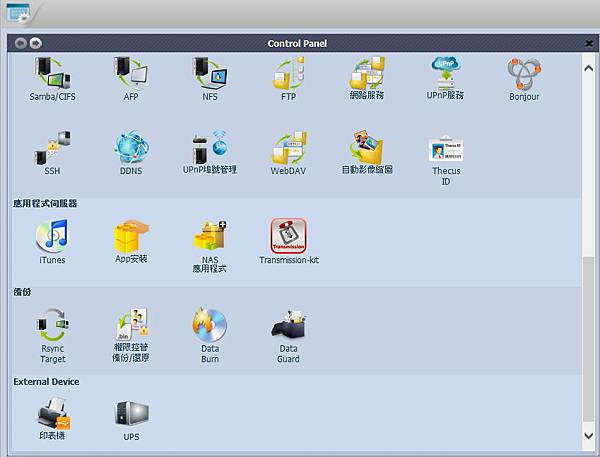
Task: Click the vertical scrollbar thumb
Action: [x=589, y=339]
